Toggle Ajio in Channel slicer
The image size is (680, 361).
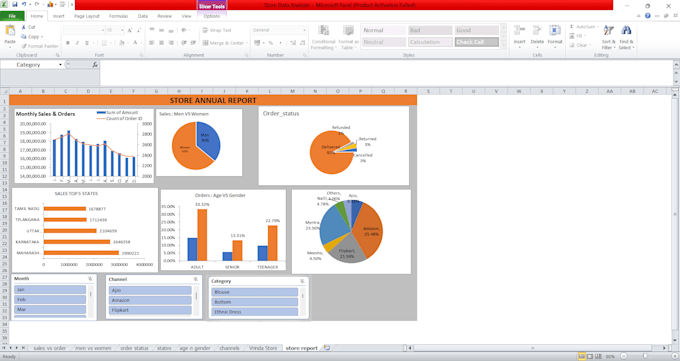[x=150, y=290]
